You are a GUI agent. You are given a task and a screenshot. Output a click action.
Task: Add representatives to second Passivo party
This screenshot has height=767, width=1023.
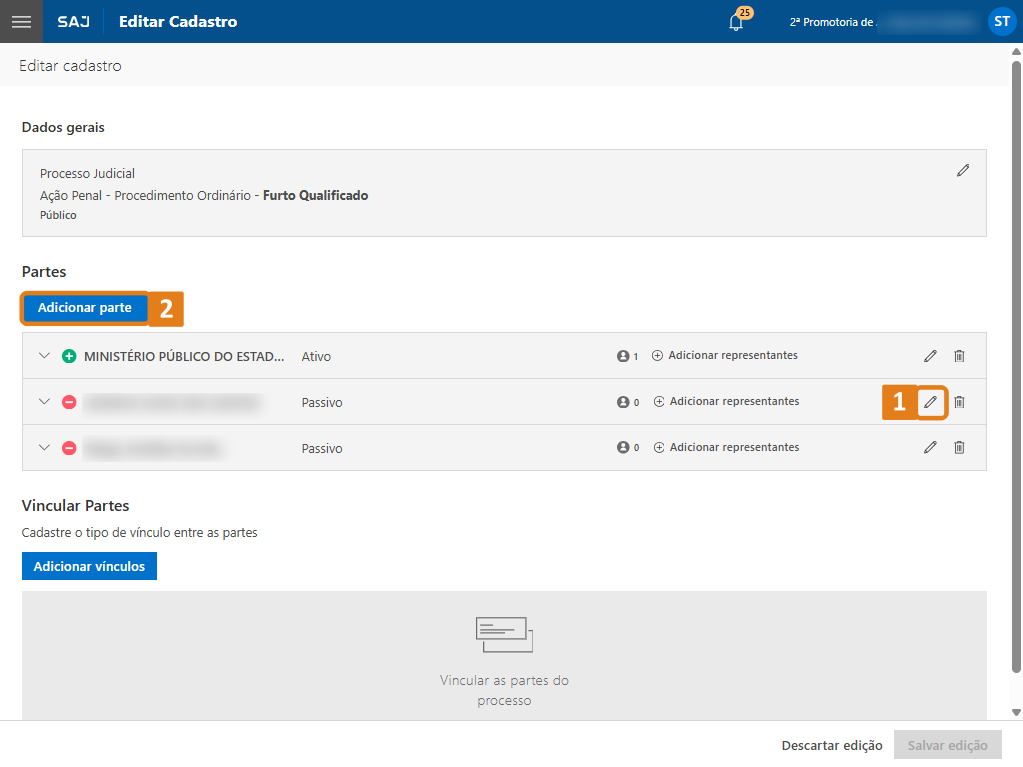725,448
